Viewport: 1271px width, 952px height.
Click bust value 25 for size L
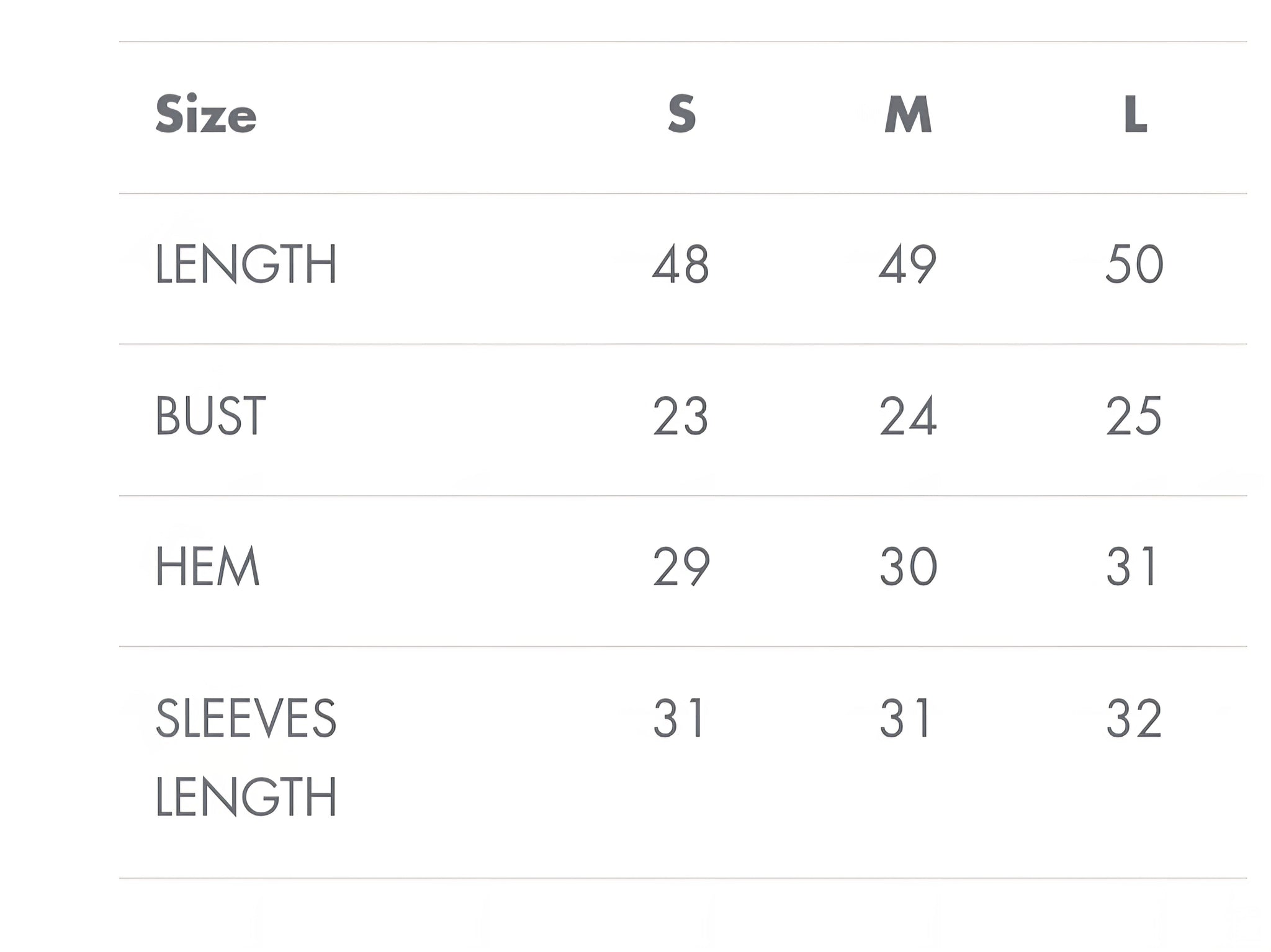point(1134,416)
